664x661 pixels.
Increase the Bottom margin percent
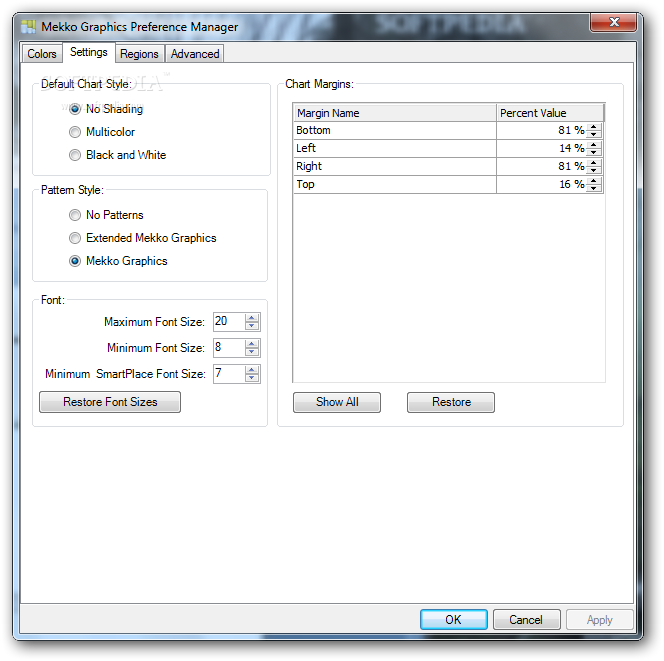tap(594, 127)
